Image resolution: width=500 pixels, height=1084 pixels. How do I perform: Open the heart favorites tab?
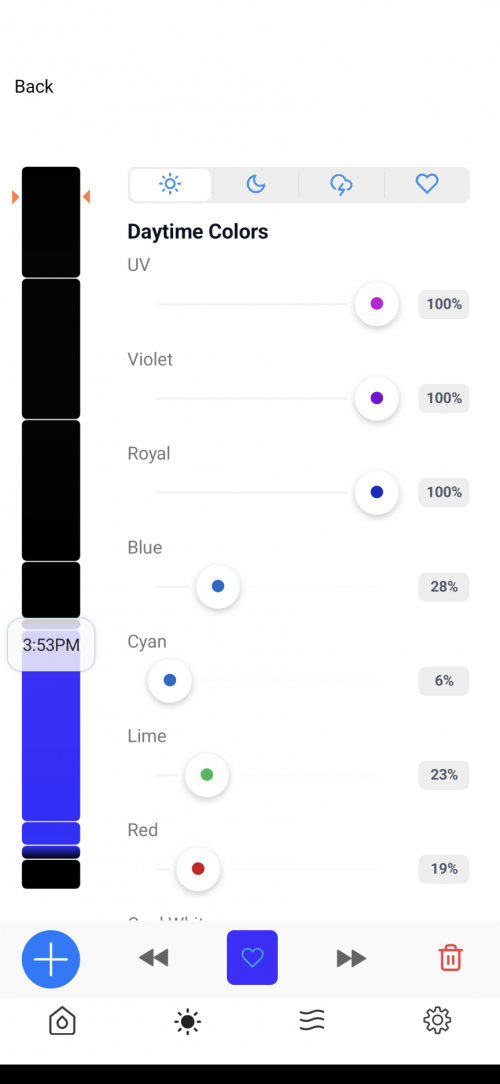tap(427, 185)
